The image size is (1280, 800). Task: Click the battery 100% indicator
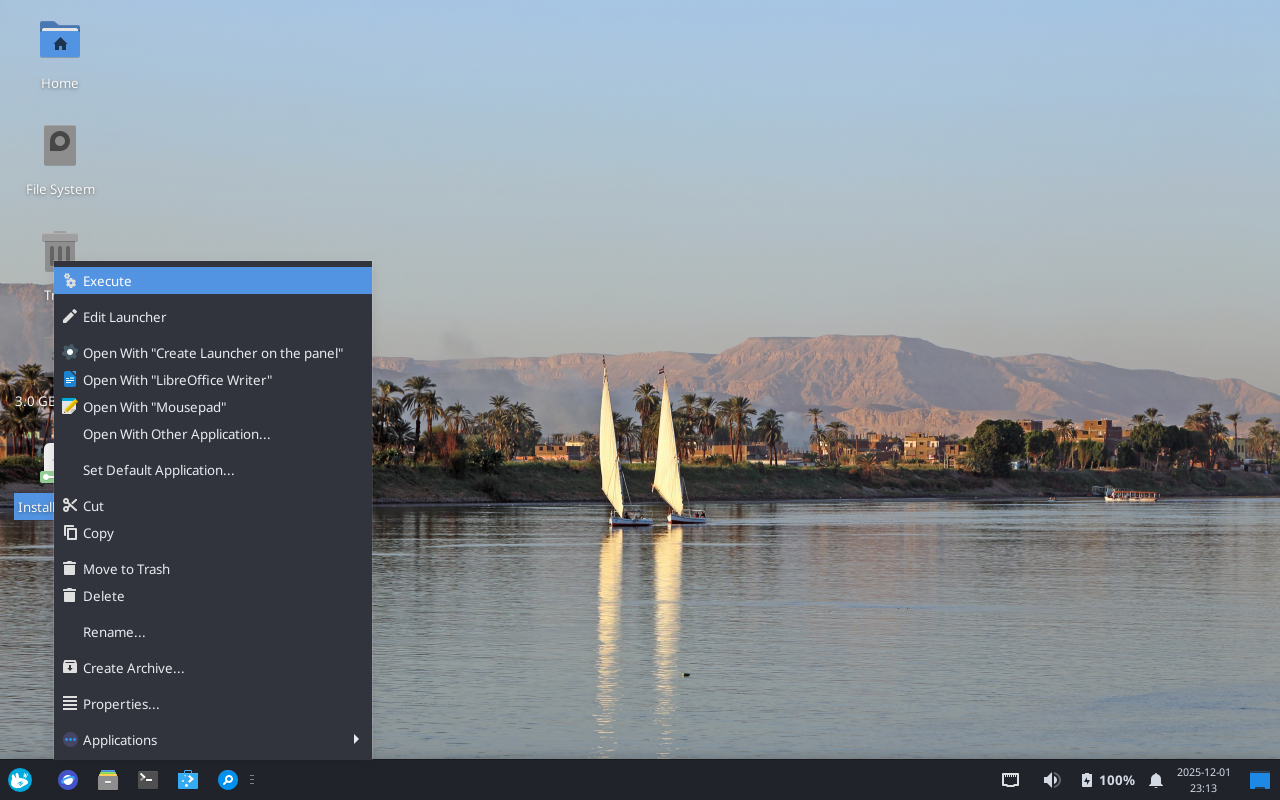(1108, 780)
